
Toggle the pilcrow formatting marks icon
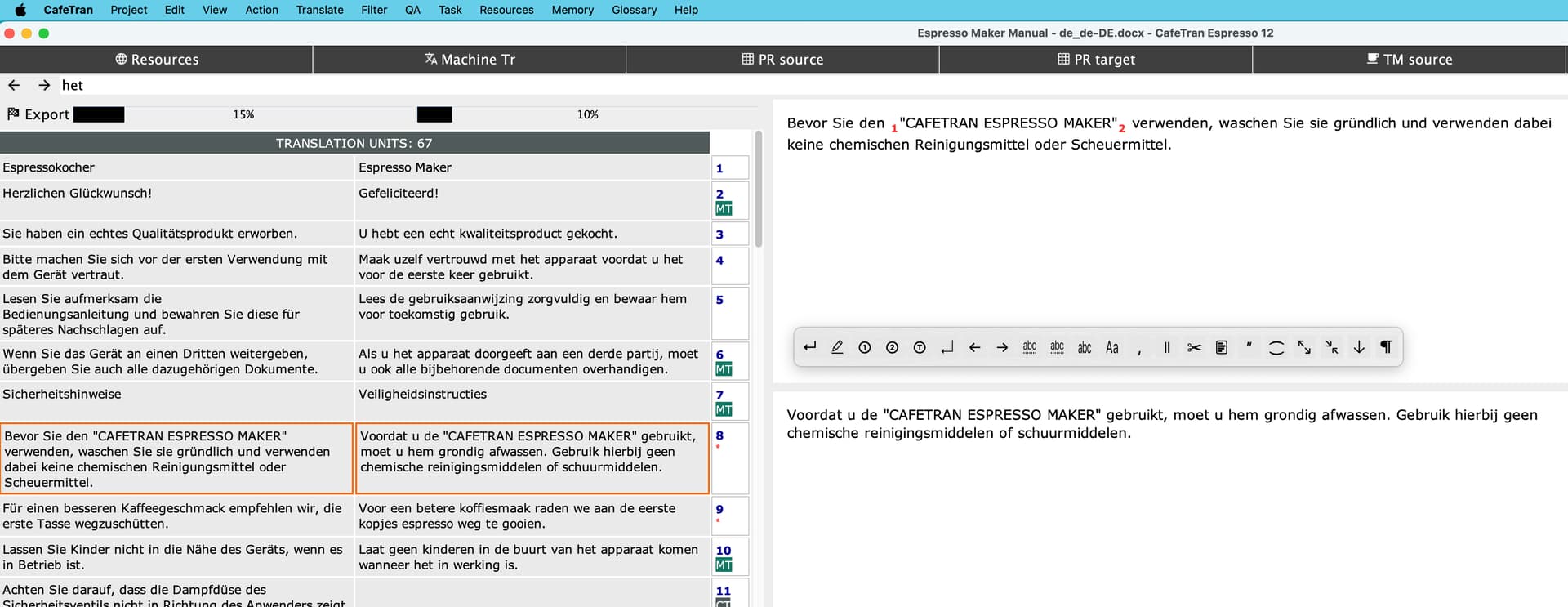pos(1387,347)
